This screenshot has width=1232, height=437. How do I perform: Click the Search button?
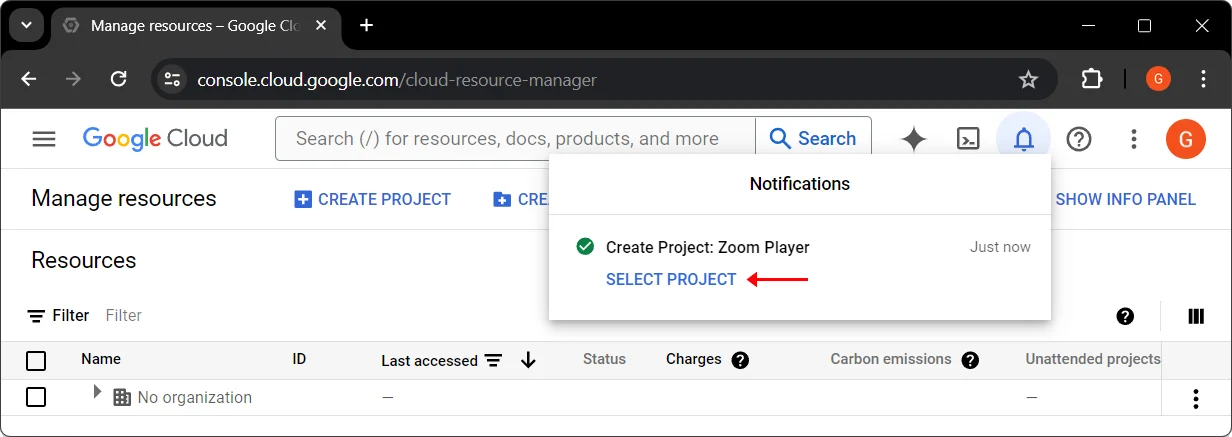pos(813,139)
